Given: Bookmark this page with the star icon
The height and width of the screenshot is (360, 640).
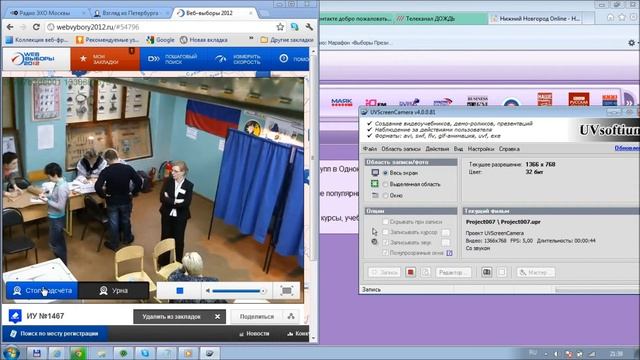Looking at the screenshot, I should click(280, 27).
